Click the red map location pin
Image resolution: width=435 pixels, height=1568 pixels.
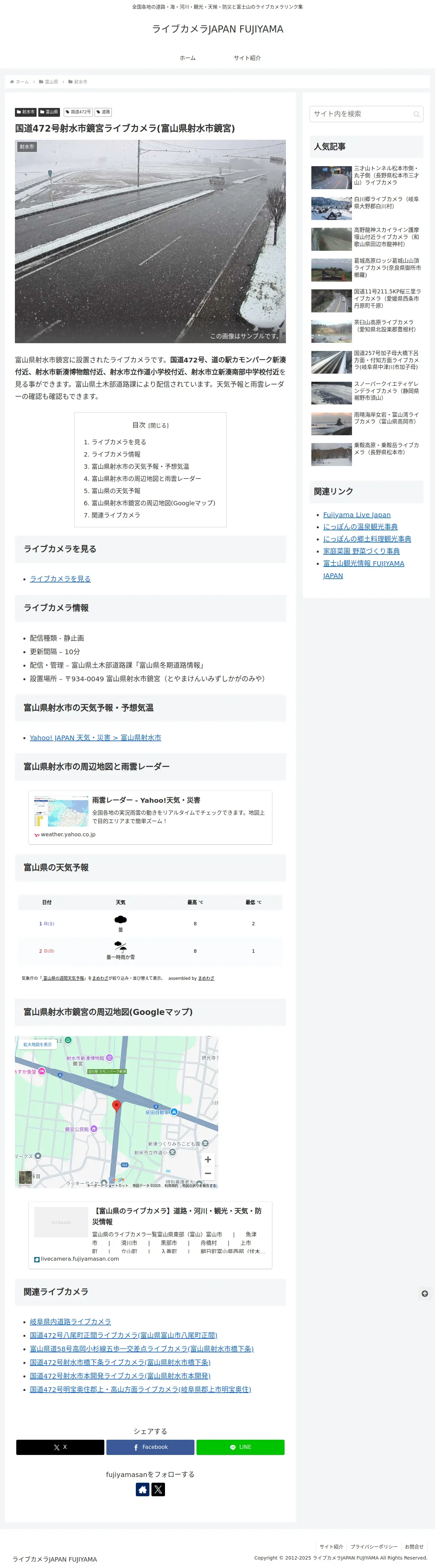(116, 1106)
